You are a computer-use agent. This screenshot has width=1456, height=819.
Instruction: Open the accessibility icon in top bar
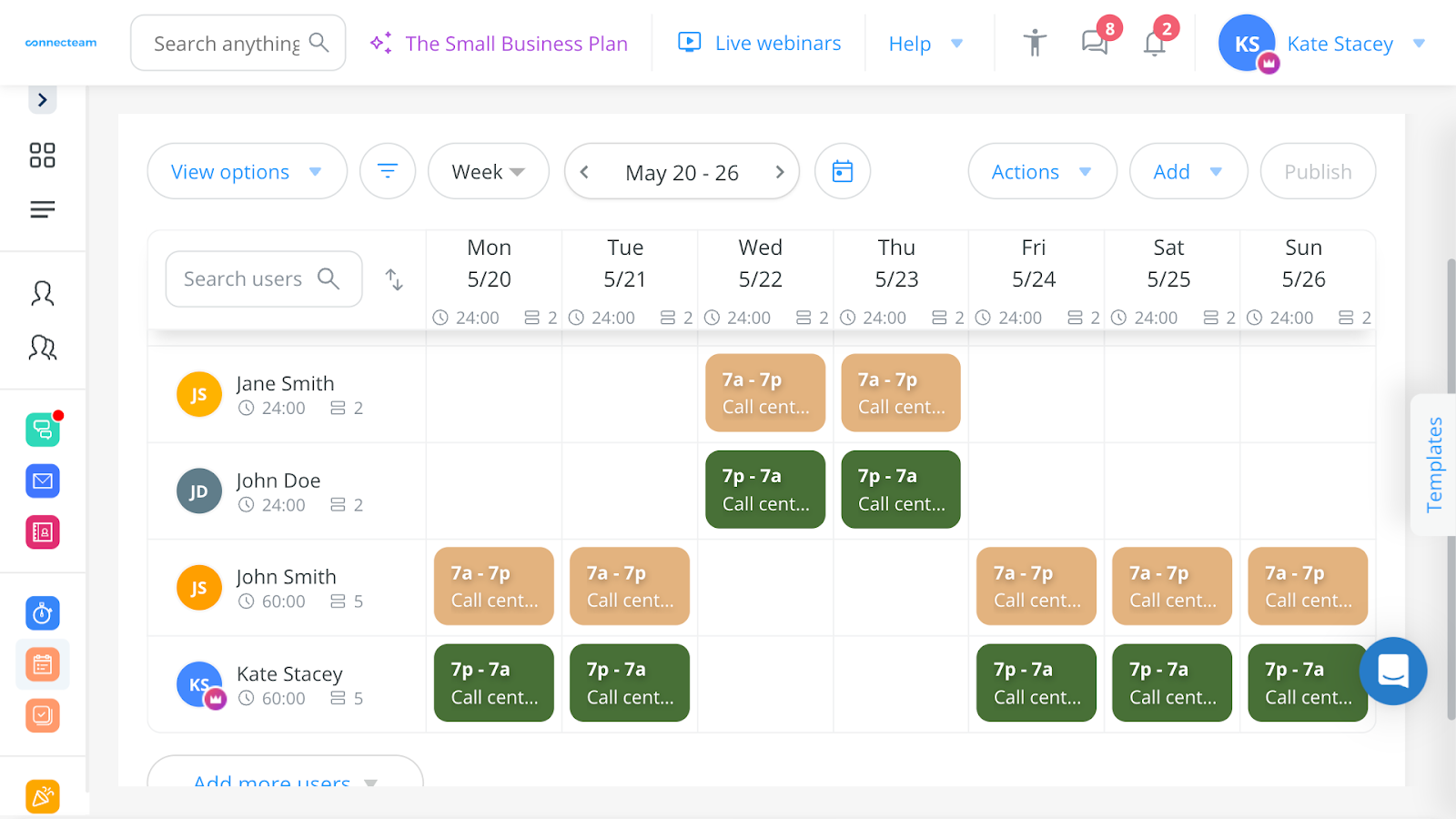1034,42
